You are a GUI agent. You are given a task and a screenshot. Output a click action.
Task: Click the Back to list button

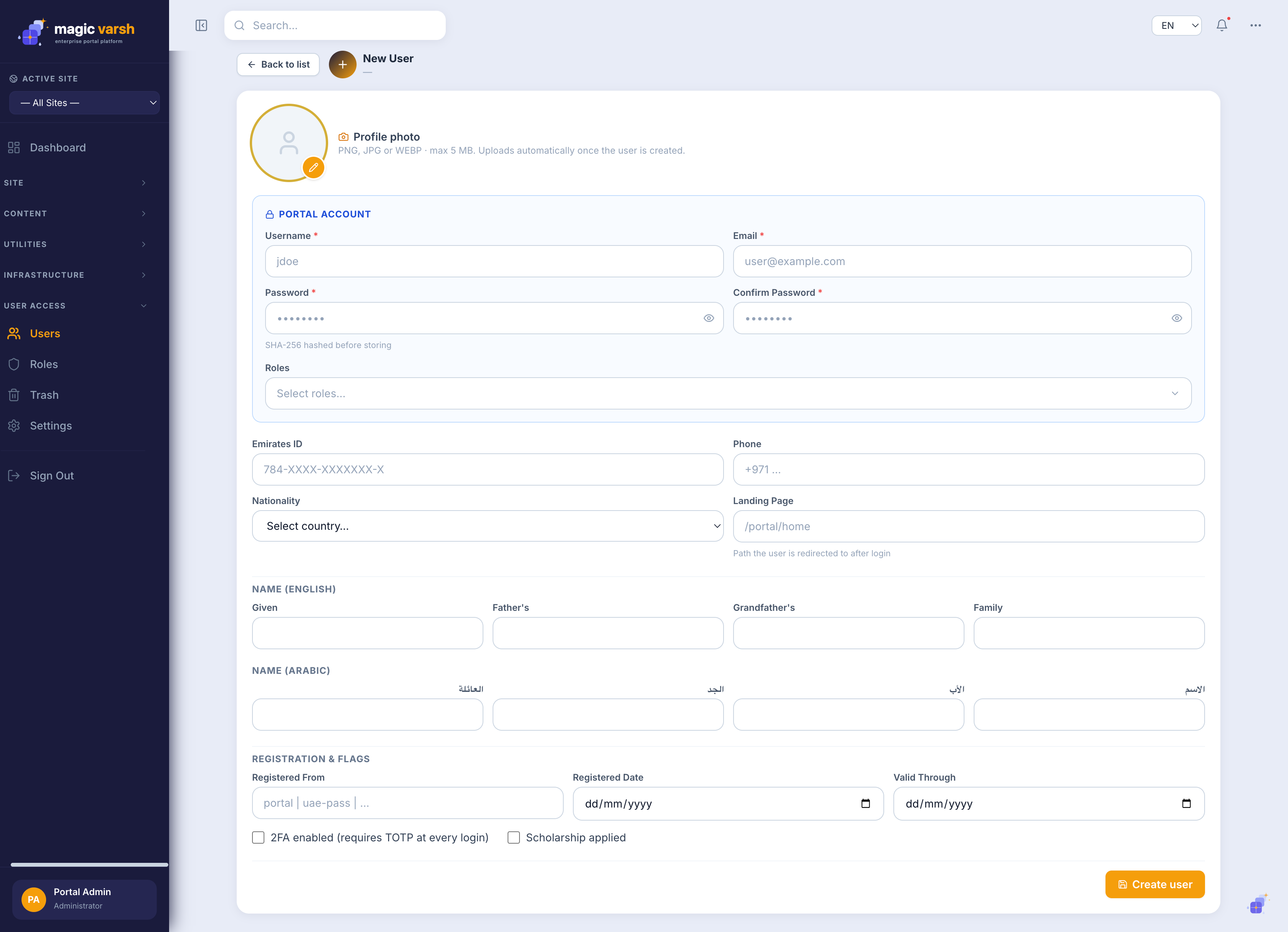click(x=278, y=65)
